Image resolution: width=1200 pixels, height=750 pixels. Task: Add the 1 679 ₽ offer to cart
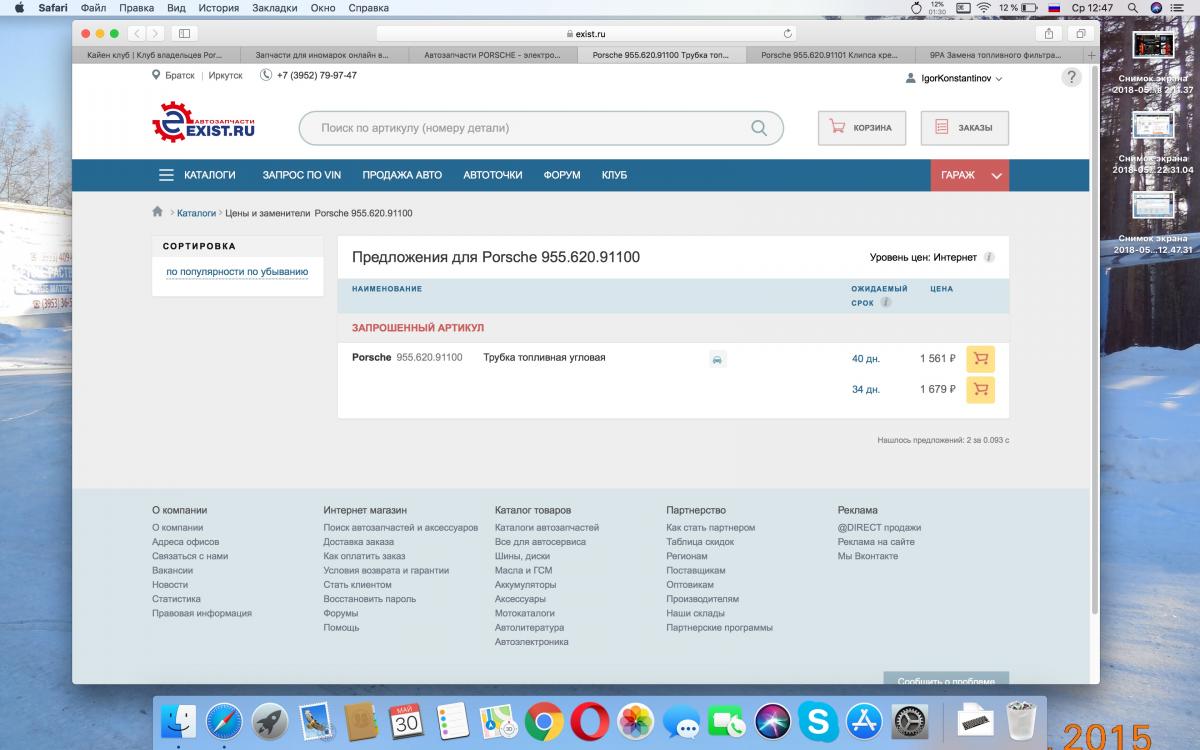tap(980, 389)
